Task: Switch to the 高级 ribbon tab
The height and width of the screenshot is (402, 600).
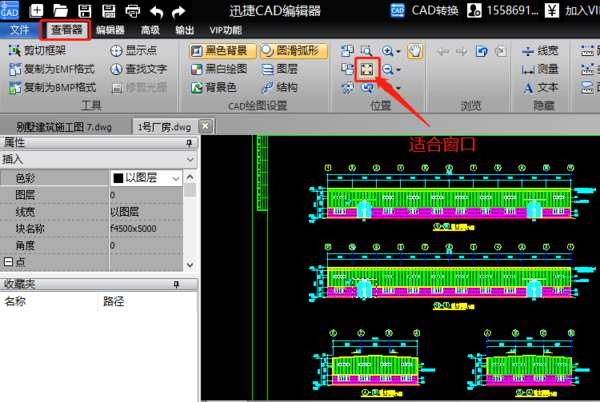Action: (x=150, y=30)
